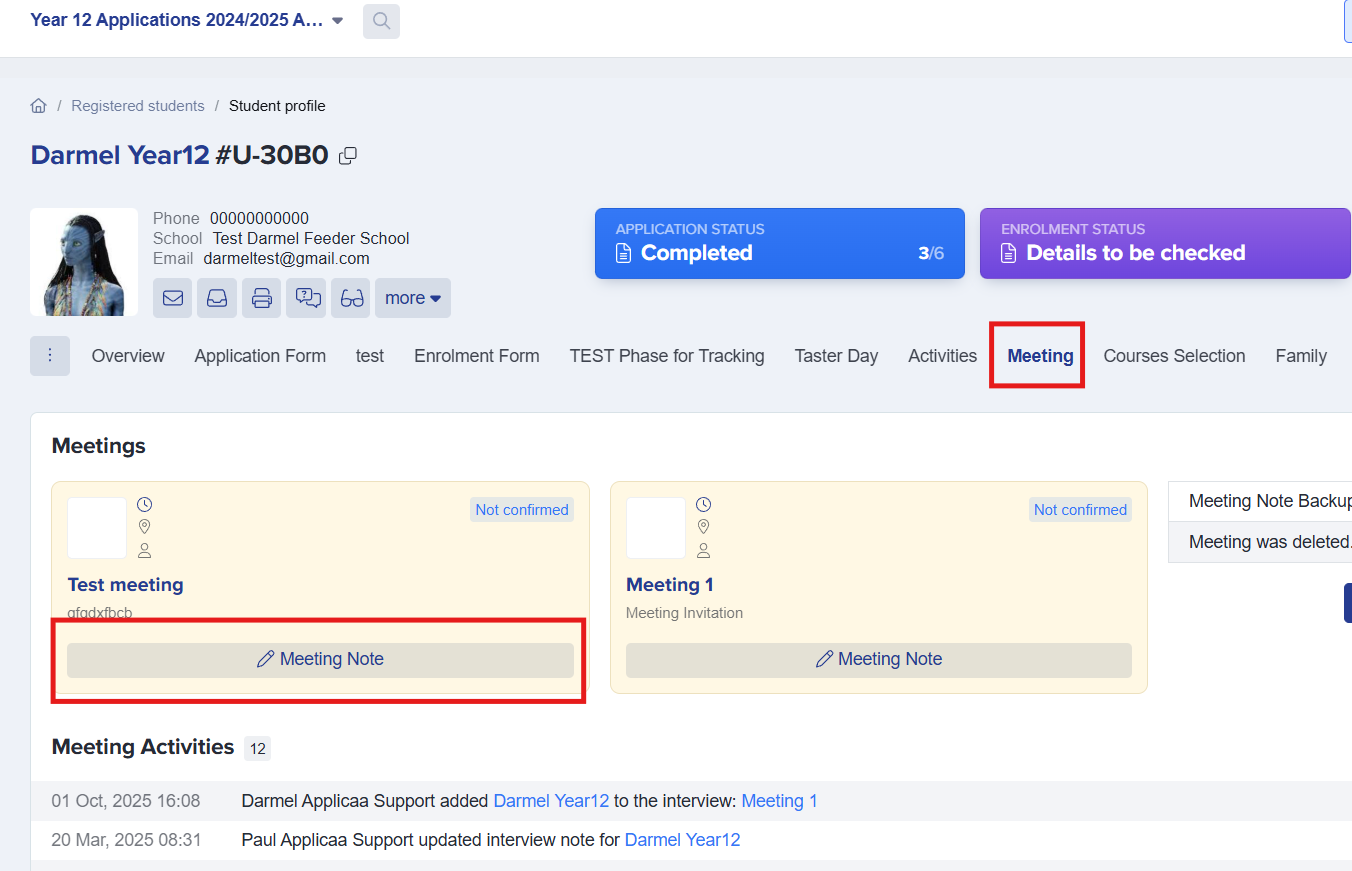Click the printer icon button
This screenshot has width=1352, height=871.
pyautogui.click(x=261, y=298)
